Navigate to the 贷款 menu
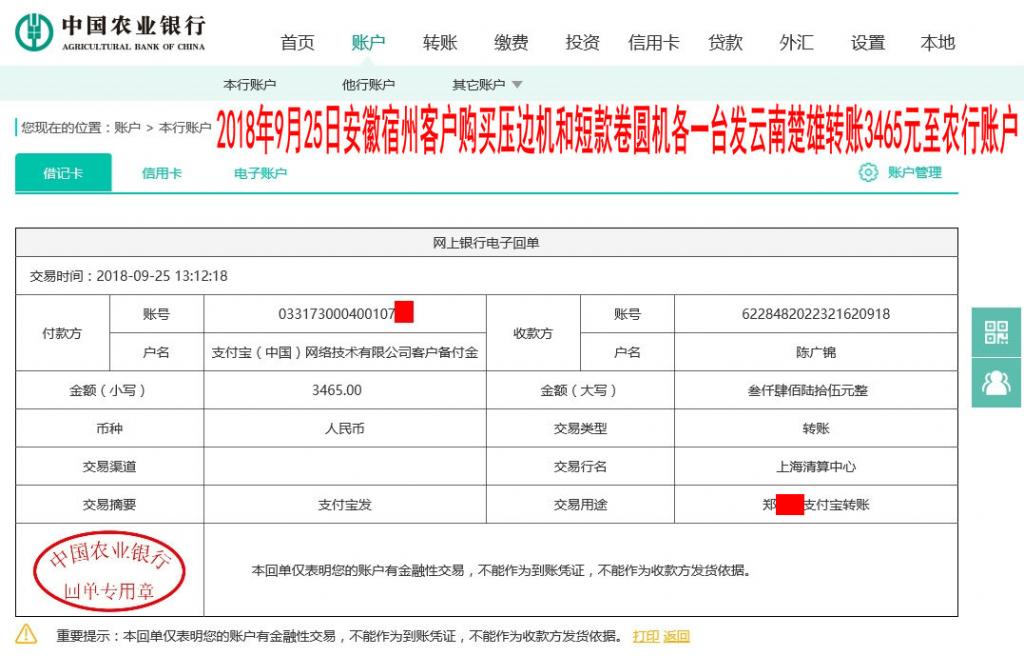The width and height of the screenshot is (1024, 656). pos(725,42)
